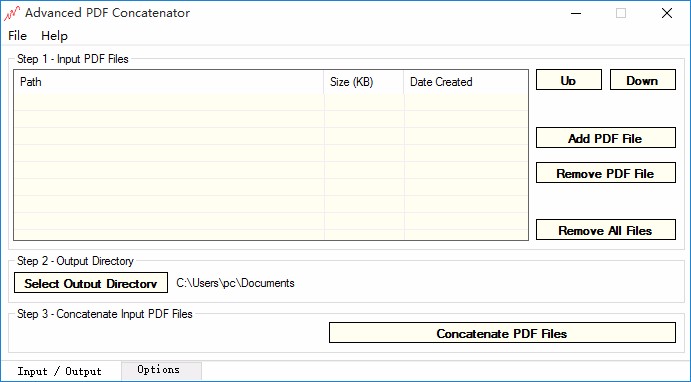Click Remove PDF File button
691x382 pixels.
coord(606,173)
